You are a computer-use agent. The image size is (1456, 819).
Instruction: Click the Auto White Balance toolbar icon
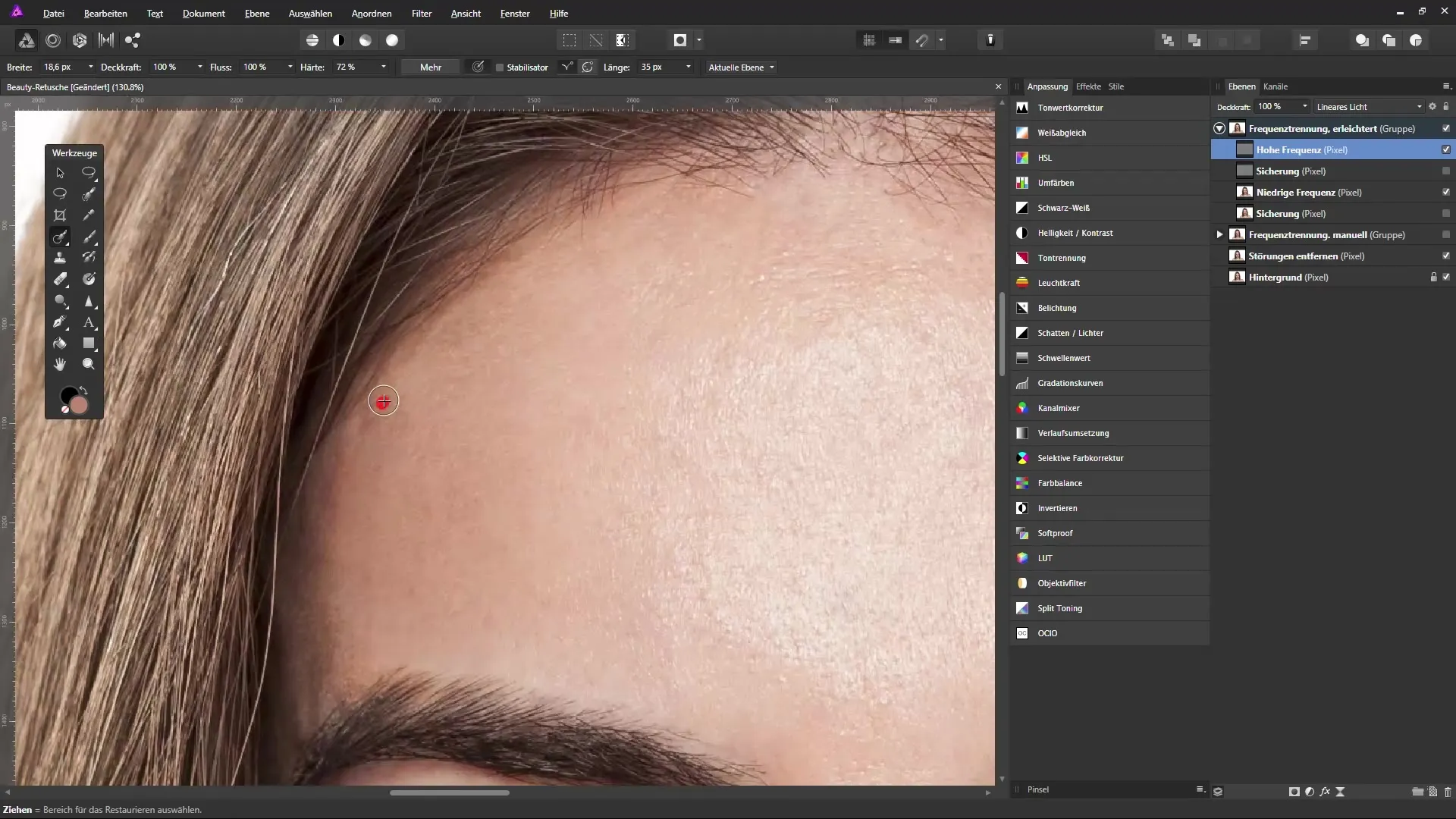click(x=392, y=40)
